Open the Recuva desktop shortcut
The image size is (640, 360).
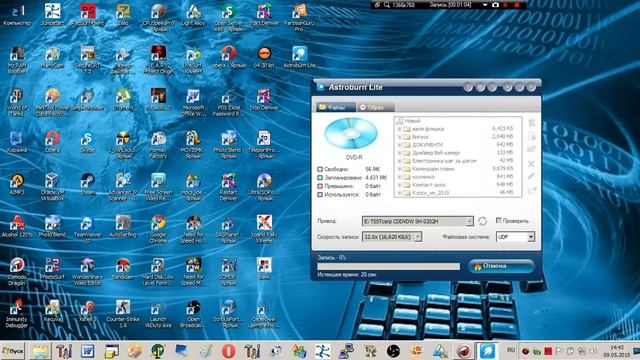click(x=52, y=311)
